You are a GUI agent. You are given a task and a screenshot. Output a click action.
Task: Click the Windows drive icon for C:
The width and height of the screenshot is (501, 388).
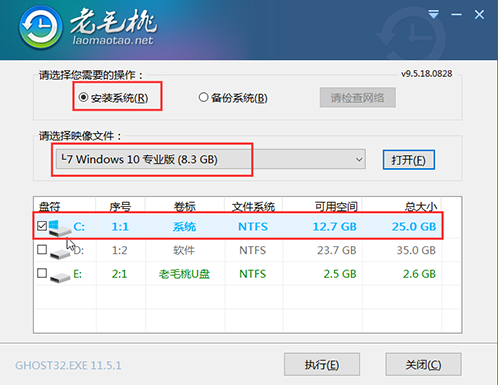point(60,227)
